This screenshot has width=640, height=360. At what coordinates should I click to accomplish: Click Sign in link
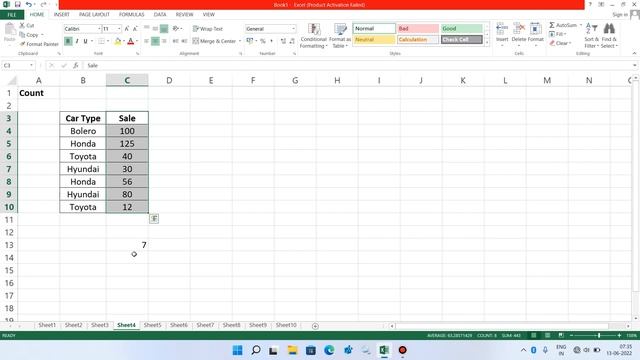pos(620,15)
